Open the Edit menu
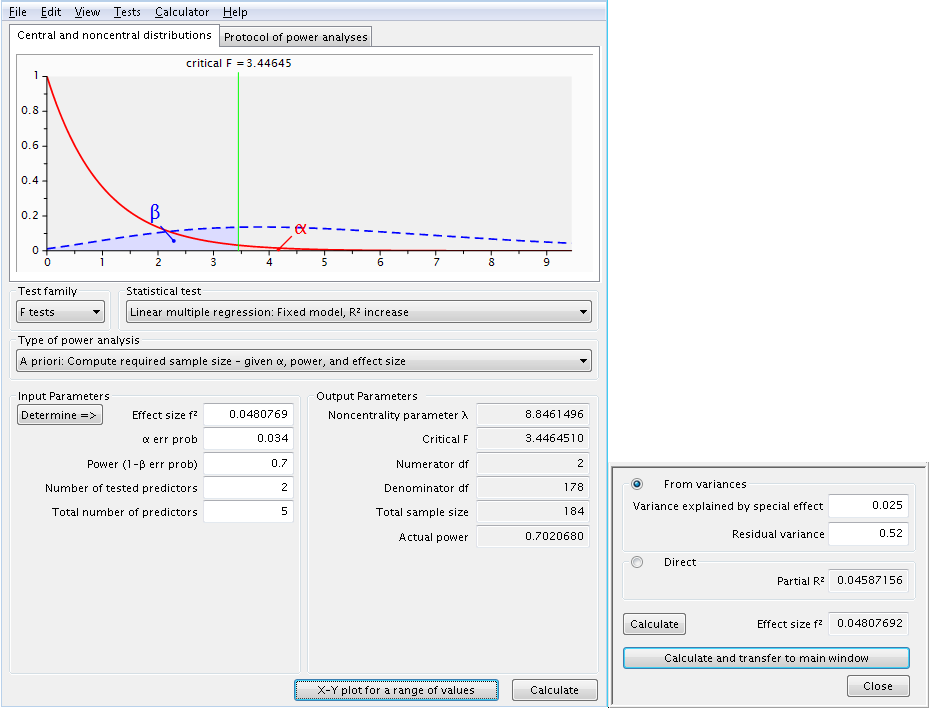929x709 pixels. 51,12
